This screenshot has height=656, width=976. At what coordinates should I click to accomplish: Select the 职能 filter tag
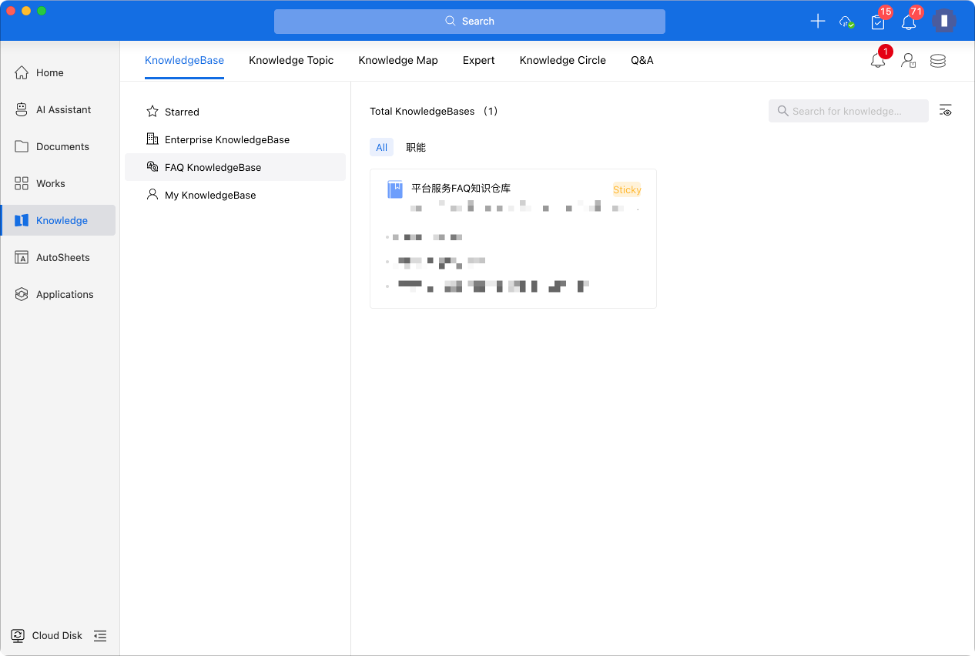click(415, 148)
